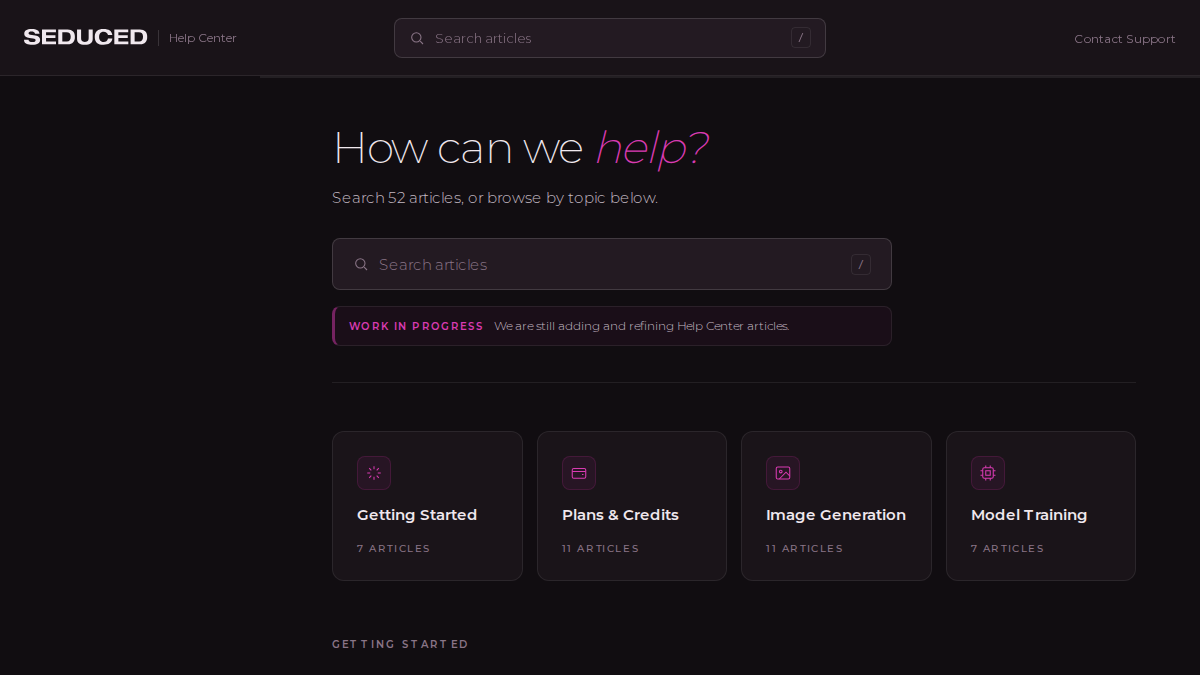Click "7 ARTICLES" under Model Training
The height and width of the screenshot is (675, 1200).
tap(1007, 549)
